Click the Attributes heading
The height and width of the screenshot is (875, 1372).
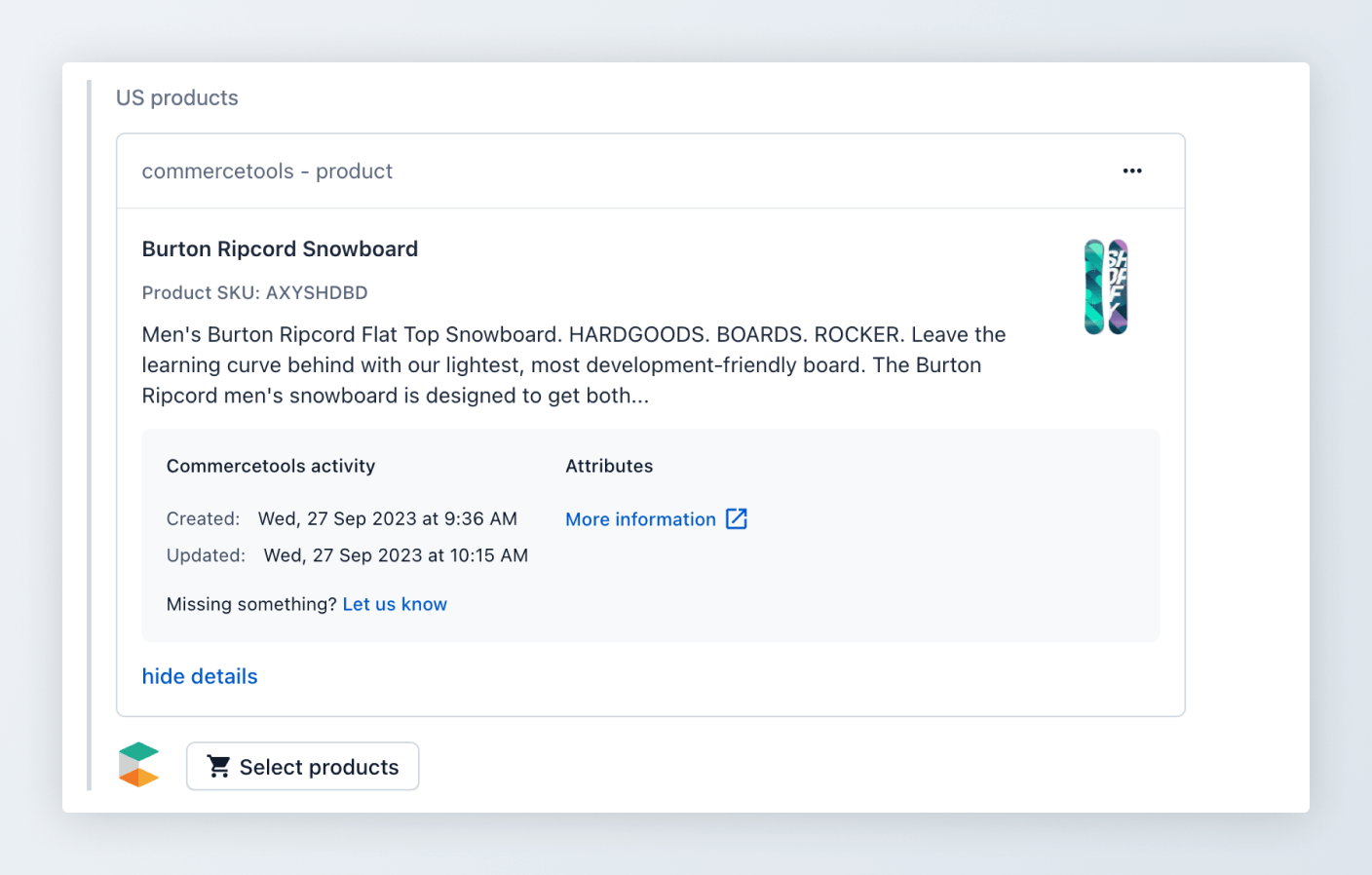click(x=609, y=467)
